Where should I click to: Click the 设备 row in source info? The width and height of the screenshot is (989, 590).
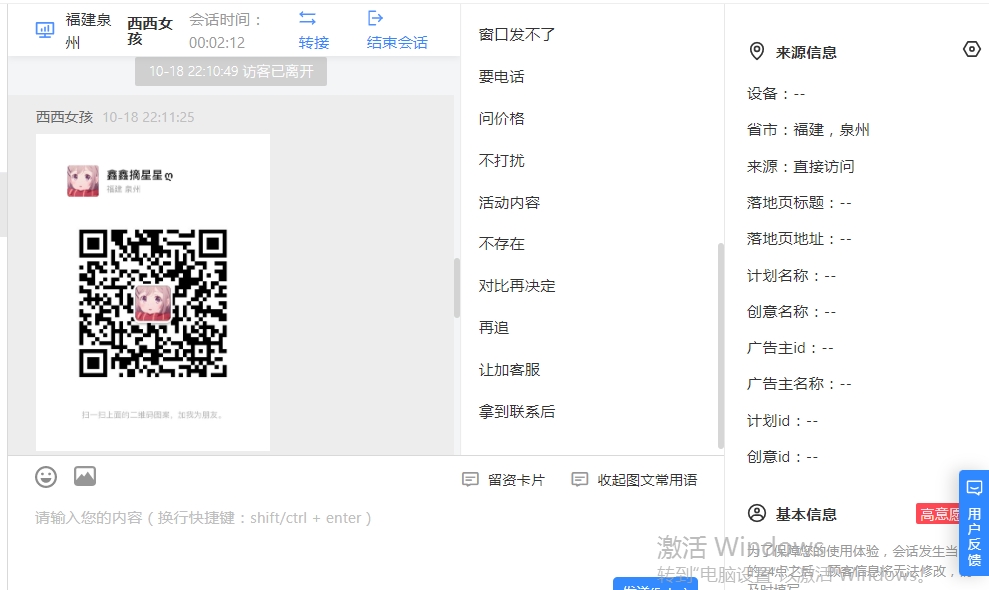(x=776, y=94)
